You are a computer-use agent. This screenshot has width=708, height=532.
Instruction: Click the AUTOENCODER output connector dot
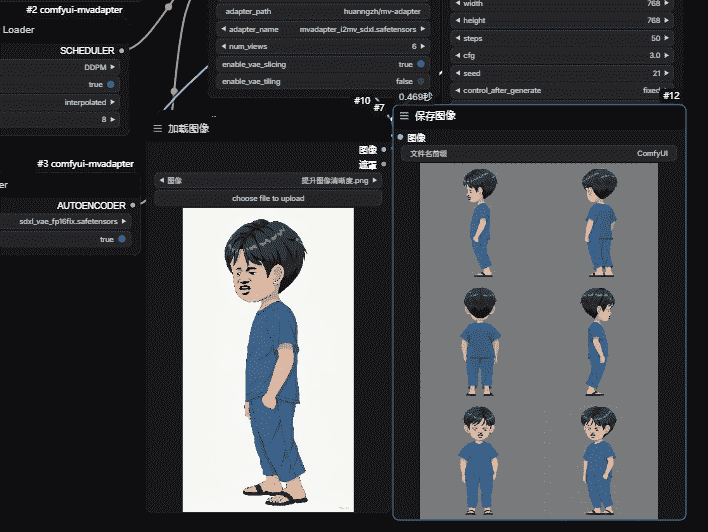tap(133, 205)
